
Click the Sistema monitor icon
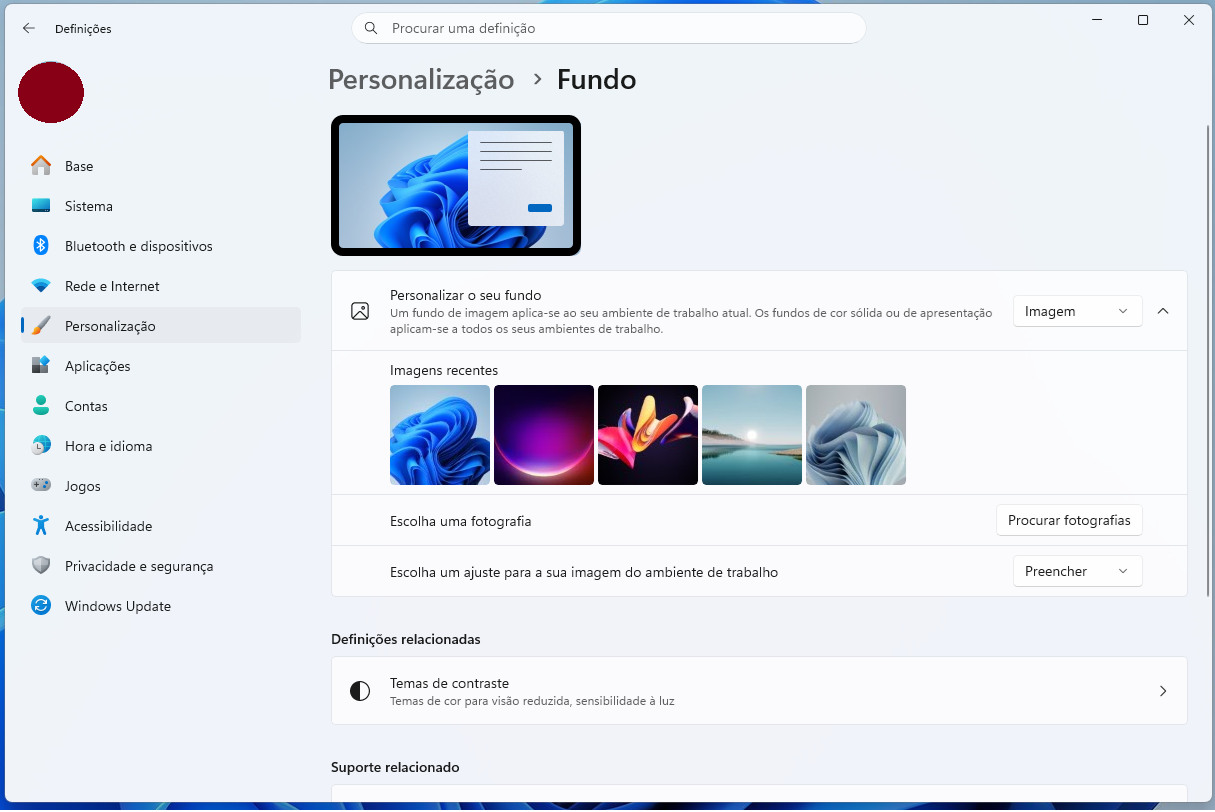pyautogui.click(x=41, y=206)
